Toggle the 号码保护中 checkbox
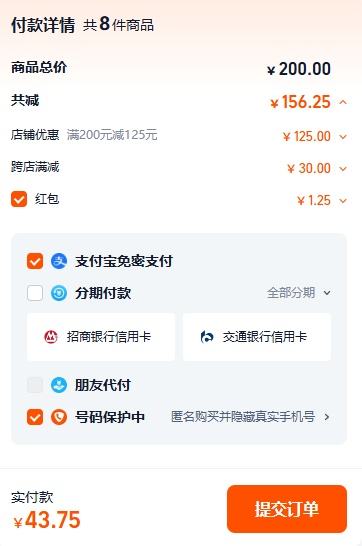 pyautogui.click(x=35, y=417)
